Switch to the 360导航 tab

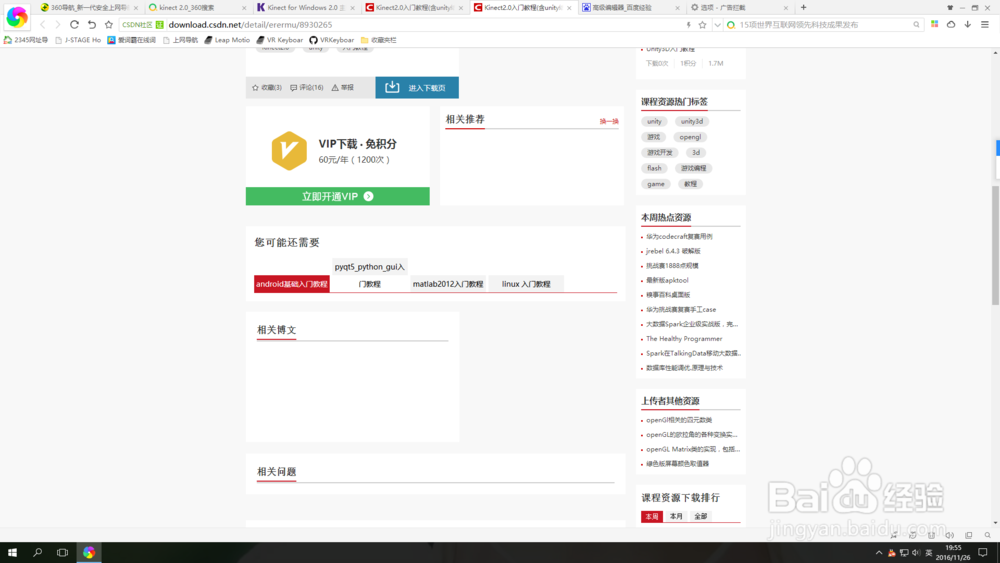(88, 8)
